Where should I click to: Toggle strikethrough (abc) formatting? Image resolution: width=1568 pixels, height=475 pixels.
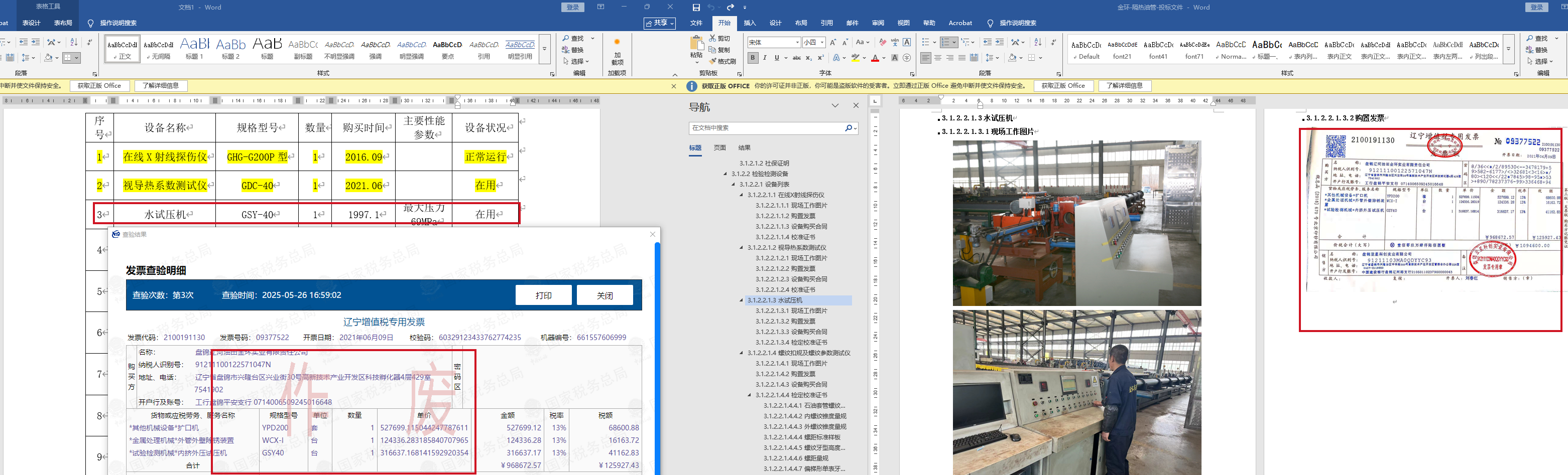point(796,58)
